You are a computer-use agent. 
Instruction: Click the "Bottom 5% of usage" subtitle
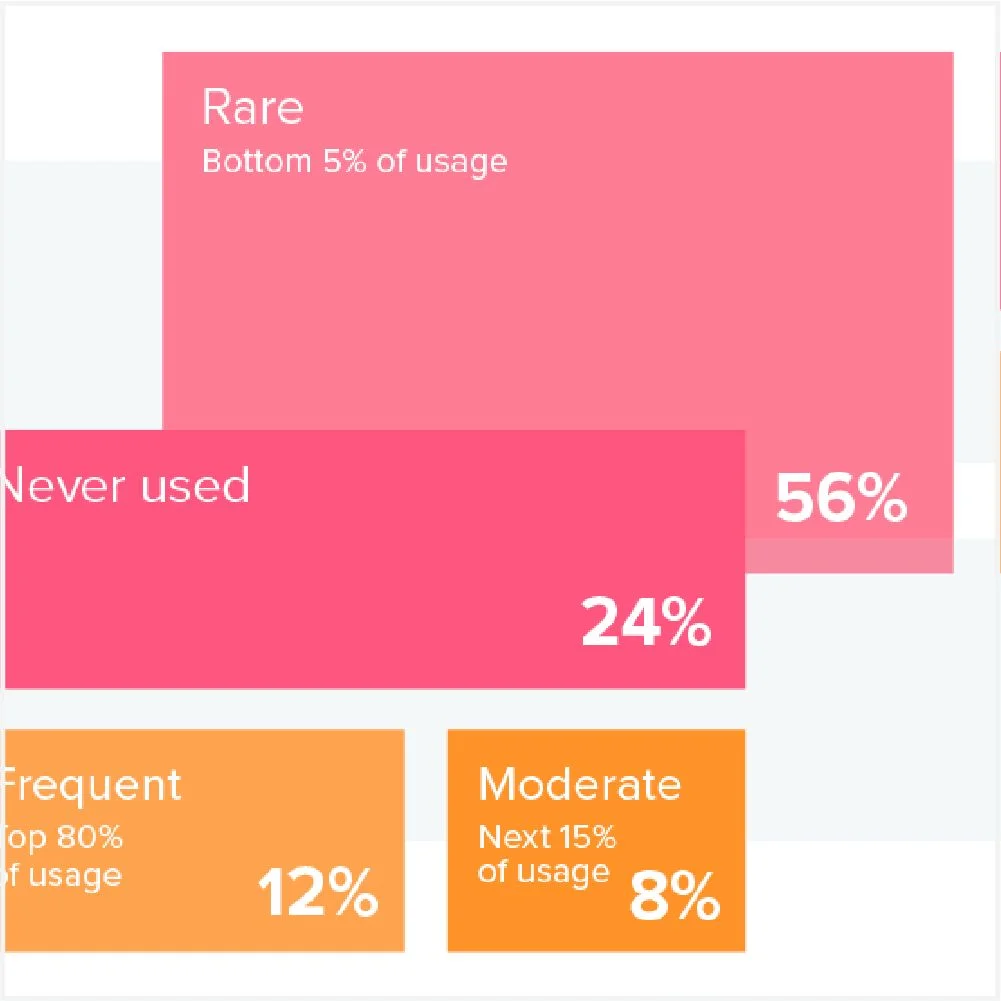(x=354, y=161)
